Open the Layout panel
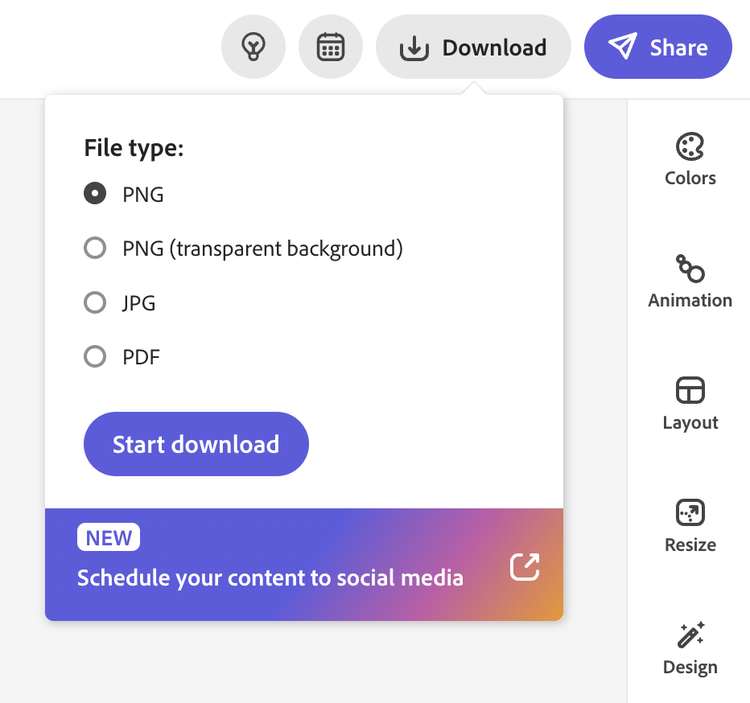 click(x=690, y=403)
